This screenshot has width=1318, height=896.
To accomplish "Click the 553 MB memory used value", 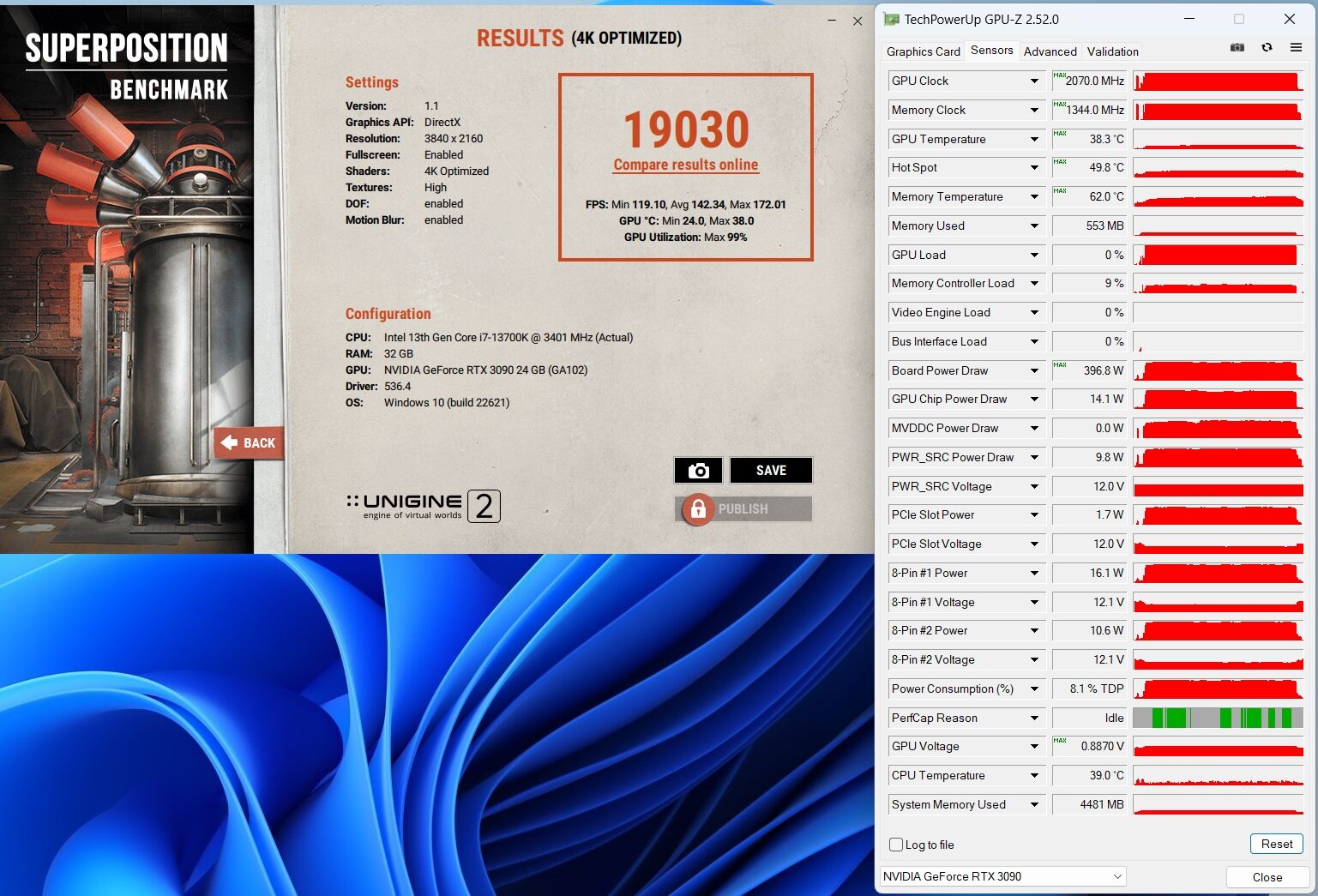I will [x=1089, y=226].
